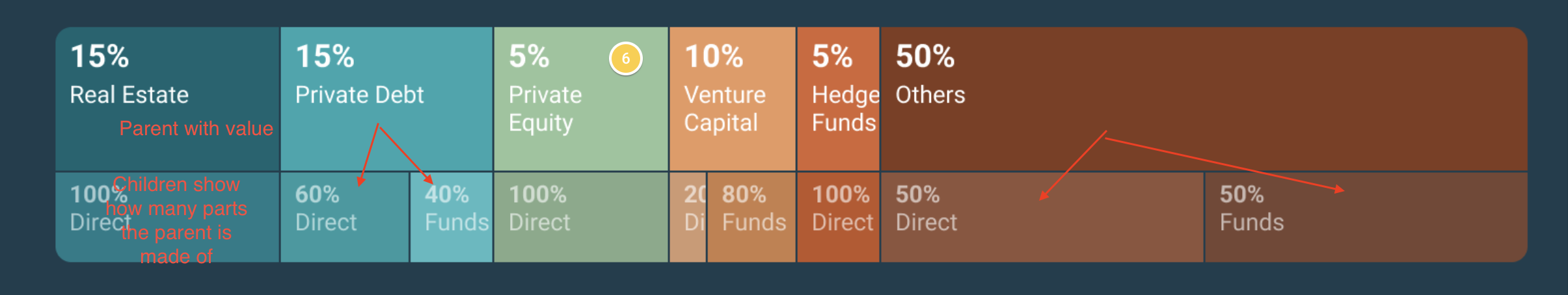Click the 5% Private Equity block
Screen dimensions: 1568x295
click(x=581, y=99)
